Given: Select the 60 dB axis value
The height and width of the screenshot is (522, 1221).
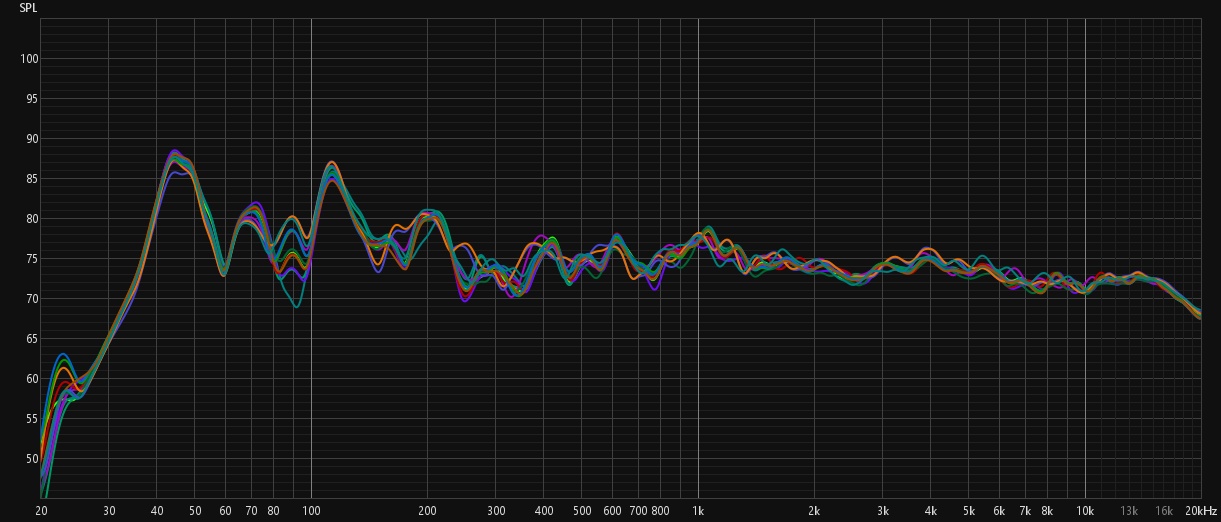Looking at the screenshot, I should [x=32, y=379].
